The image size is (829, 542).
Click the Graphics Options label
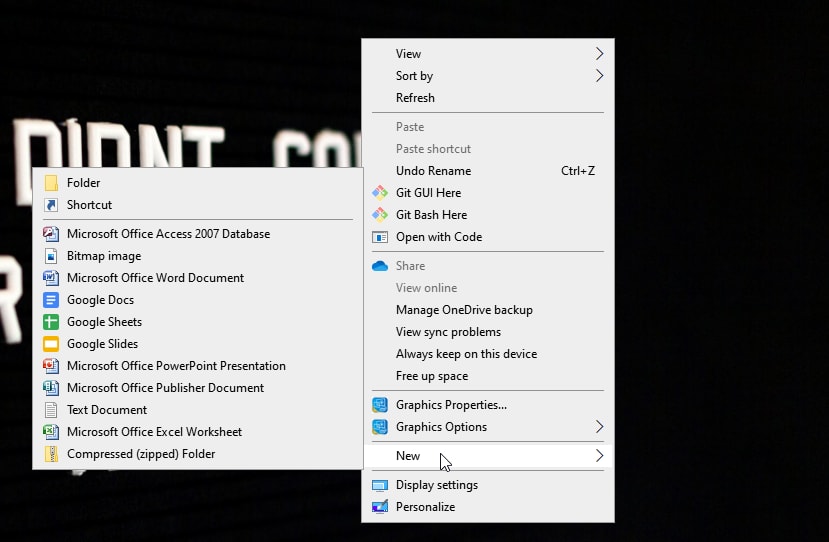coord(441,427)
